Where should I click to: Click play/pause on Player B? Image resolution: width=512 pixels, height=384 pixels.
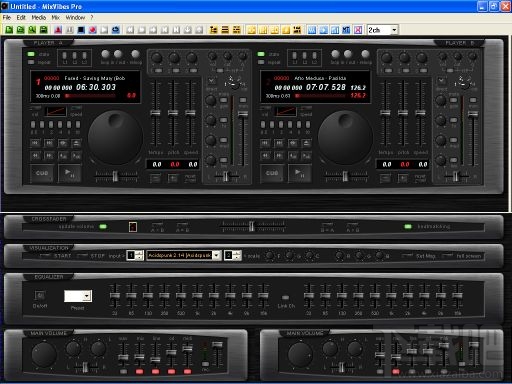click(300, 173)
